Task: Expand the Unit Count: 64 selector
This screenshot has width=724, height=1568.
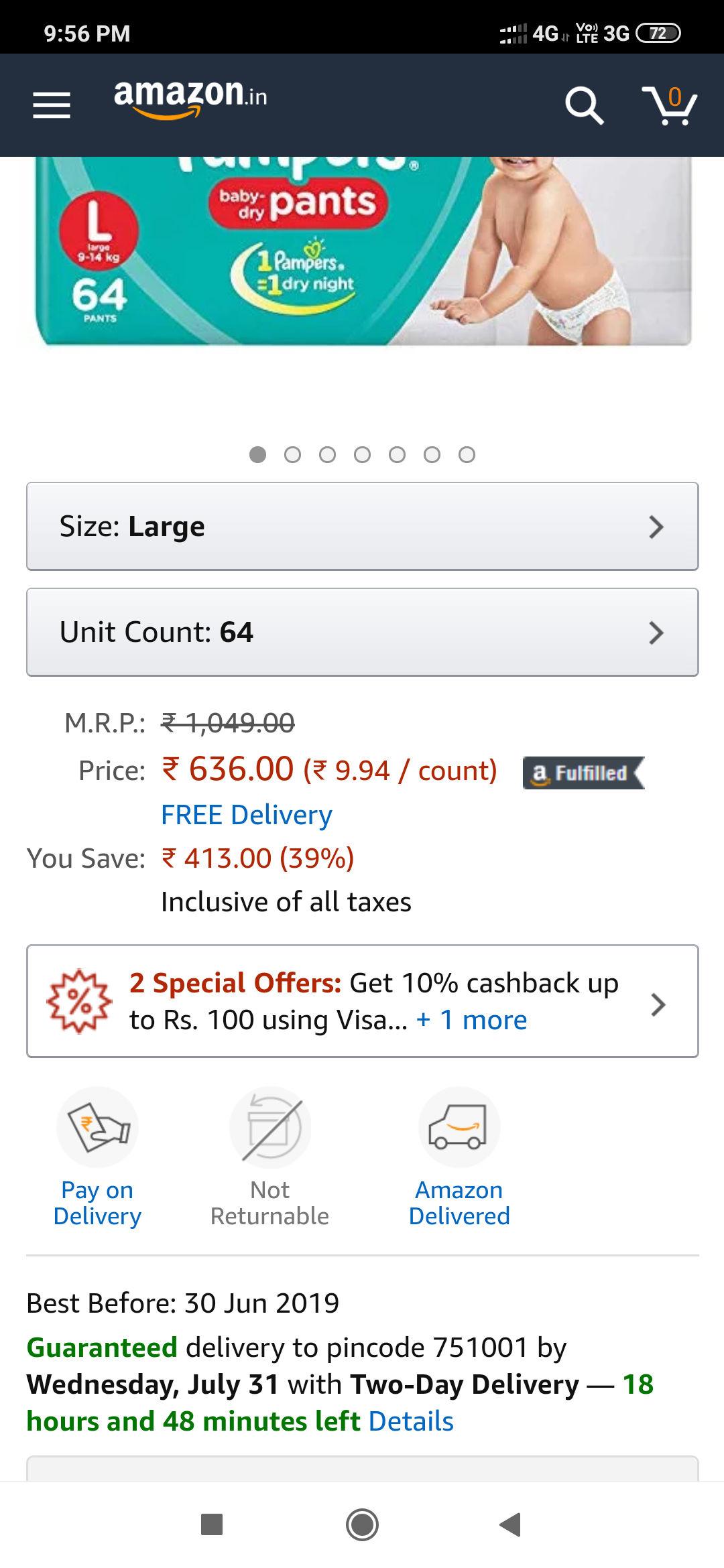Action: (363, 633)
